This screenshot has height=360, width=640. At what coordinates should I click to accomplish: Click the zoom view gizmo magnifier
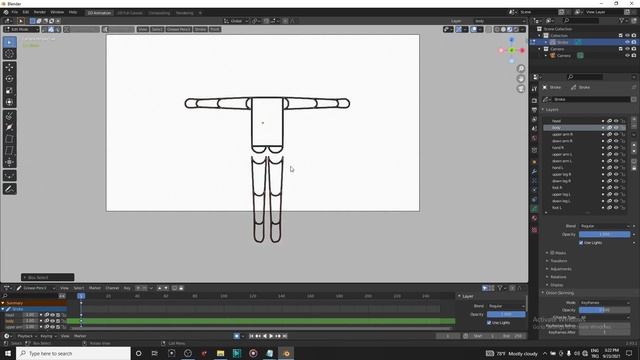tap(521, 69)
